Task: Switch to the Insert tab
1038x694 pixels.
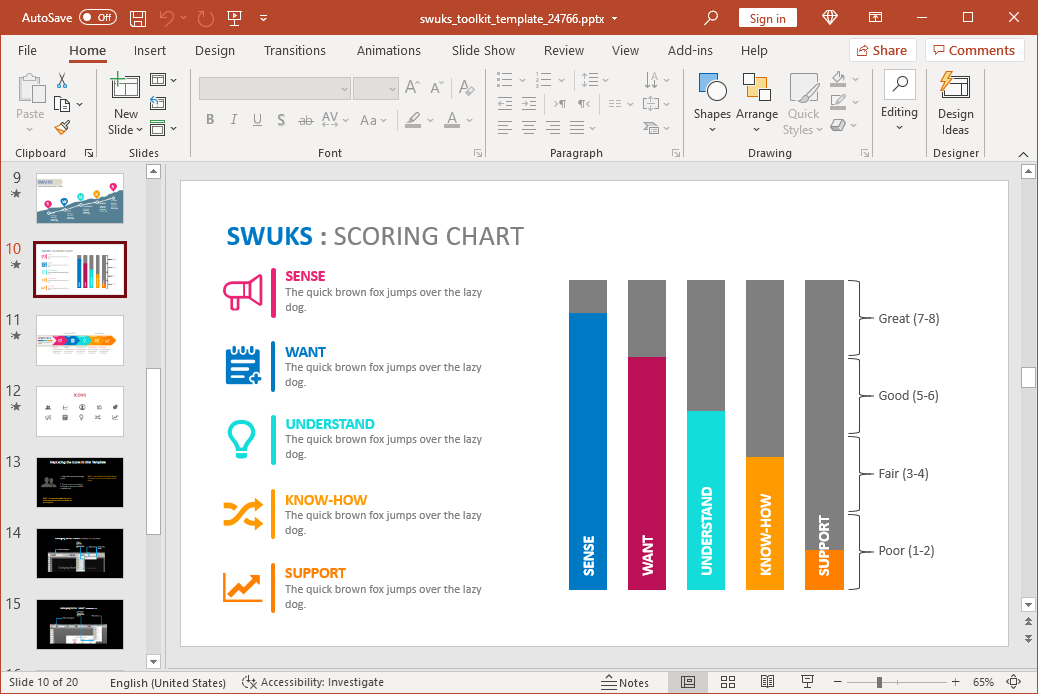Action: click(150, 50)
